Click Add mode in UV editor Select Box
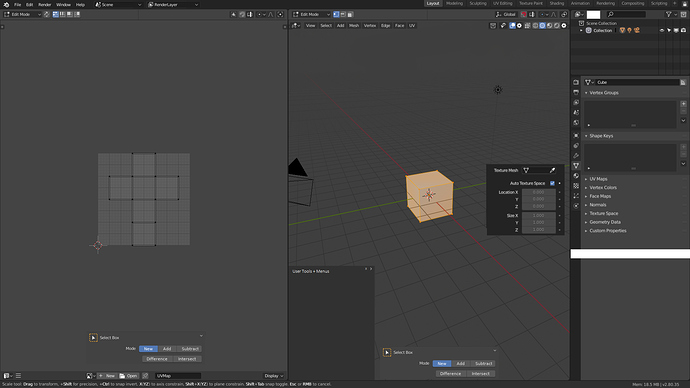The width and height of the screenshot is (690, 388). pos(167,349)
